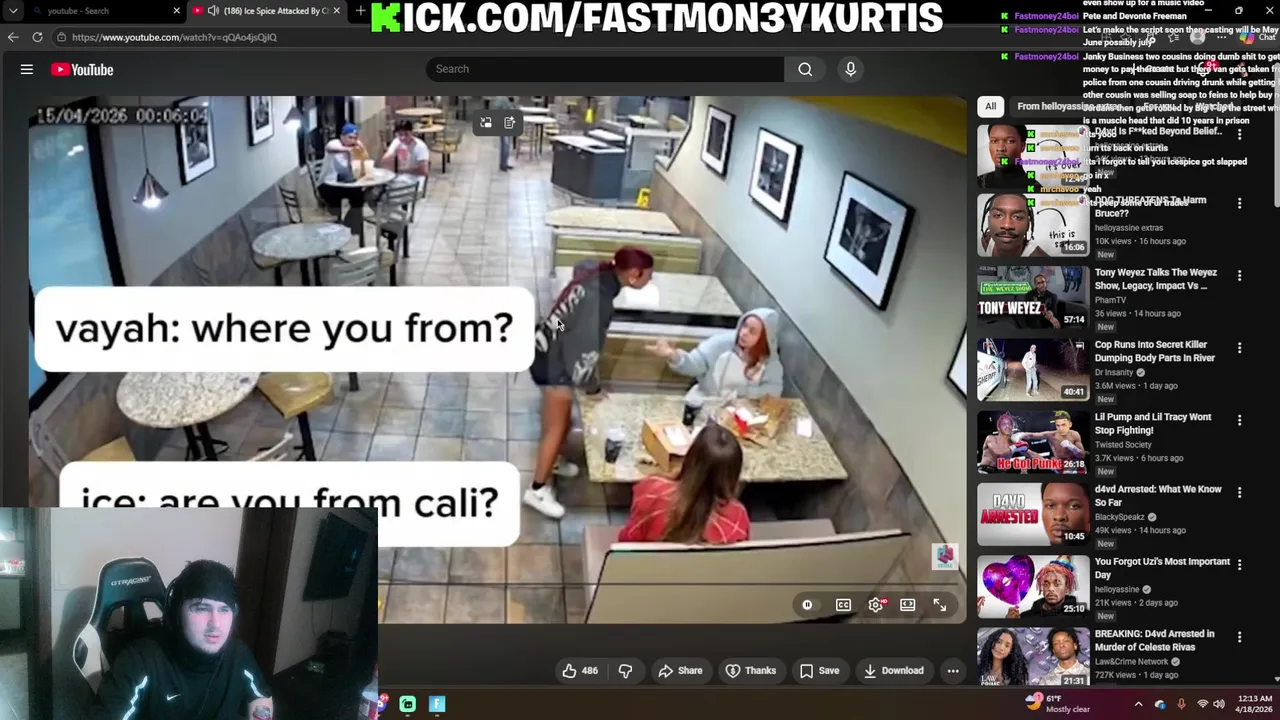Close the Ice Spice Attacked video tab
This screenshot has width=1280, height=720.
tap(336, 11)
